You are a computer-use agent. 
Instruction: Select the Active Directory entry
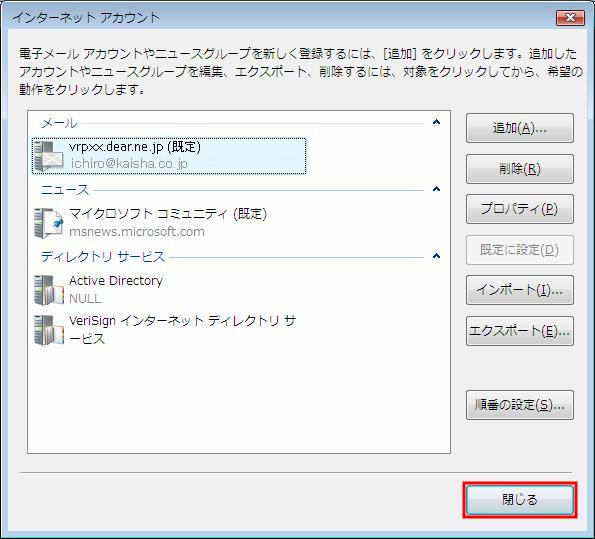(x=169, y=290)
